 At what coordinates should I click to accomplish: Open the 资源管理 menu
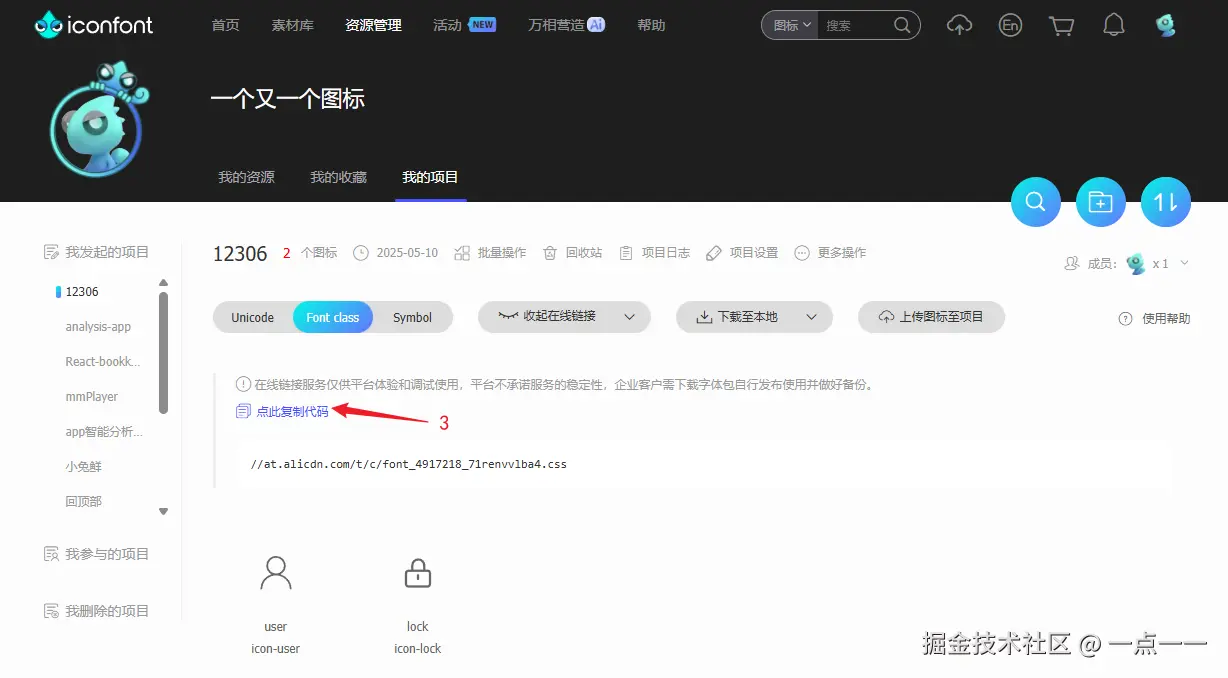coord(373,25)
